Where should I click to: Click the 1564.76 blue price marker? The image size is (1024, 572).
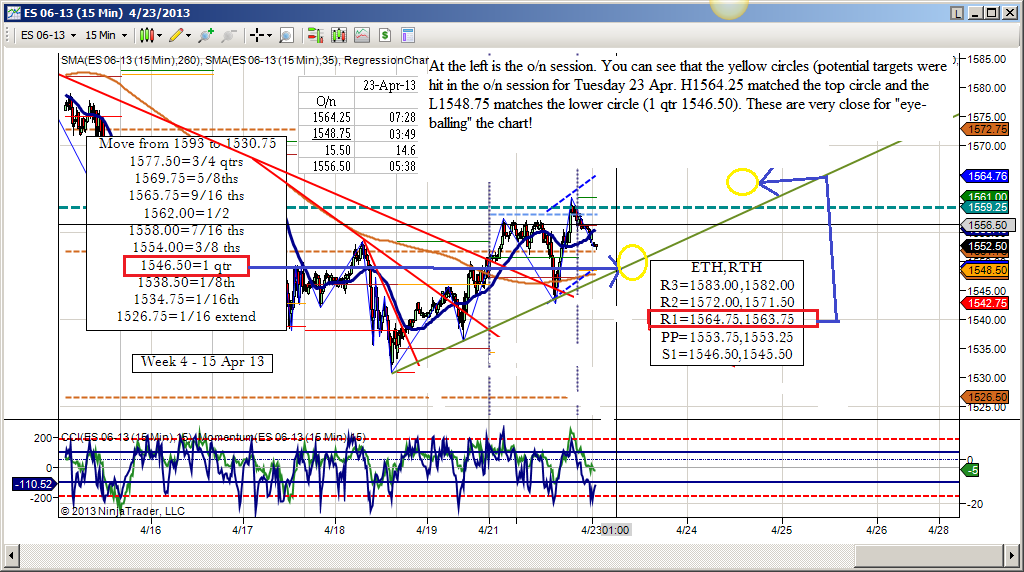(987, 176)
